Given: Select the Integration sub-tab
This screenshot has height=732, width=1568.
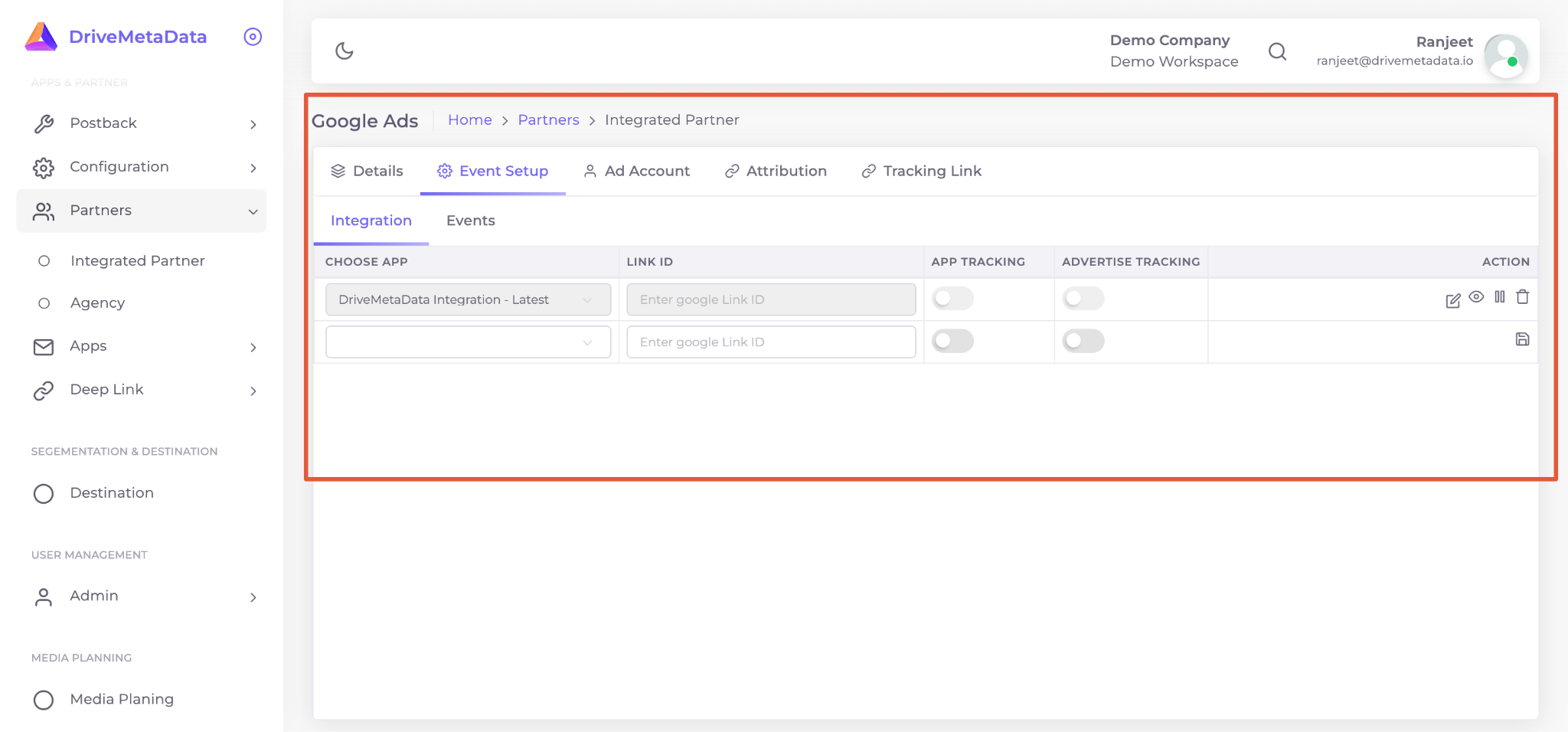Looking at the screenshot, I should click(371, 221).
